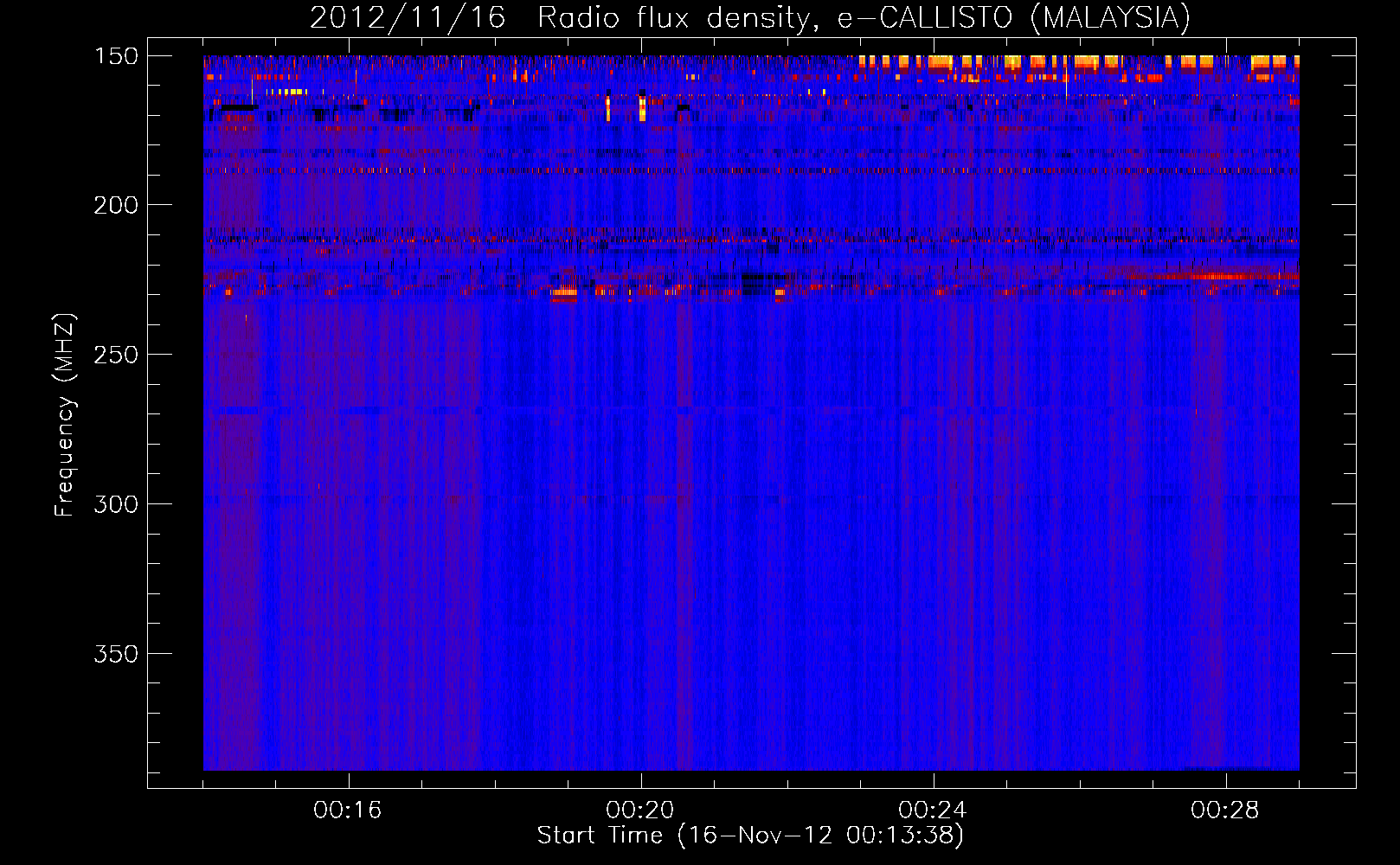Click the 00:20 time tick label
Screen dimensions: 1400x865
pos(640,811)
